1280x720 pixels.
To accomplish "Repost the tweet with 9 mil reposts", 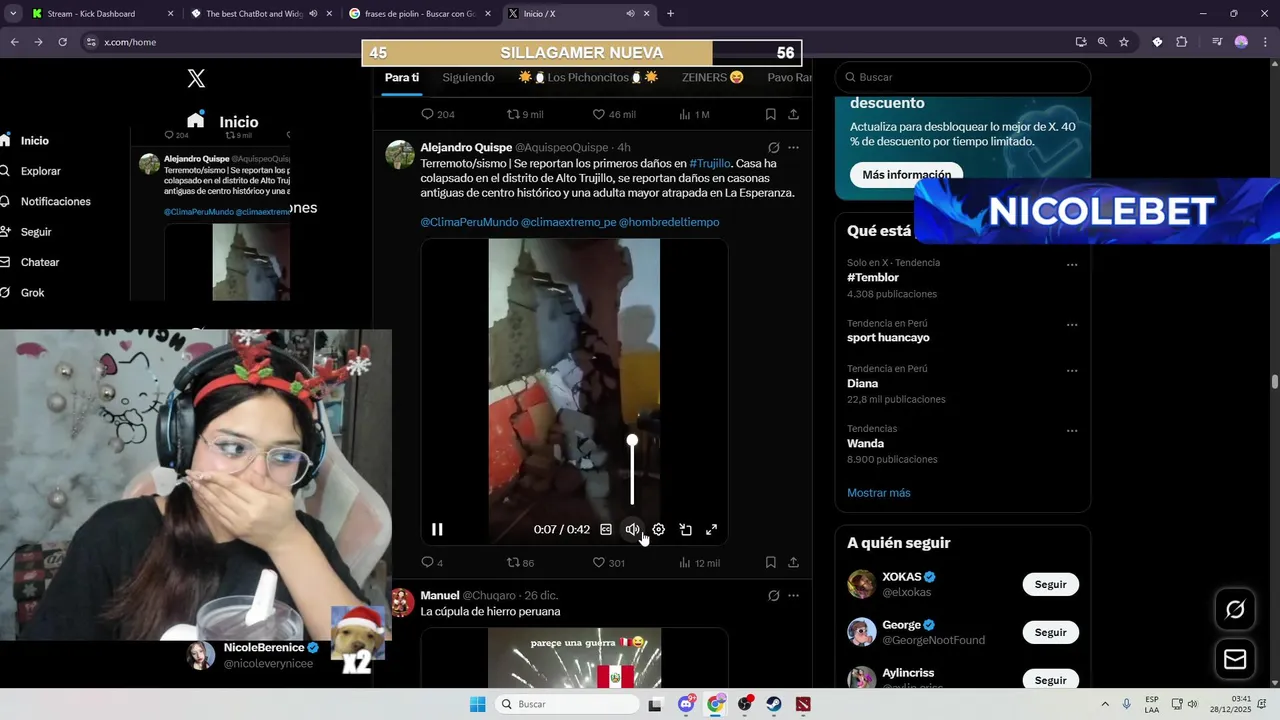I will [x=525, y=114].
